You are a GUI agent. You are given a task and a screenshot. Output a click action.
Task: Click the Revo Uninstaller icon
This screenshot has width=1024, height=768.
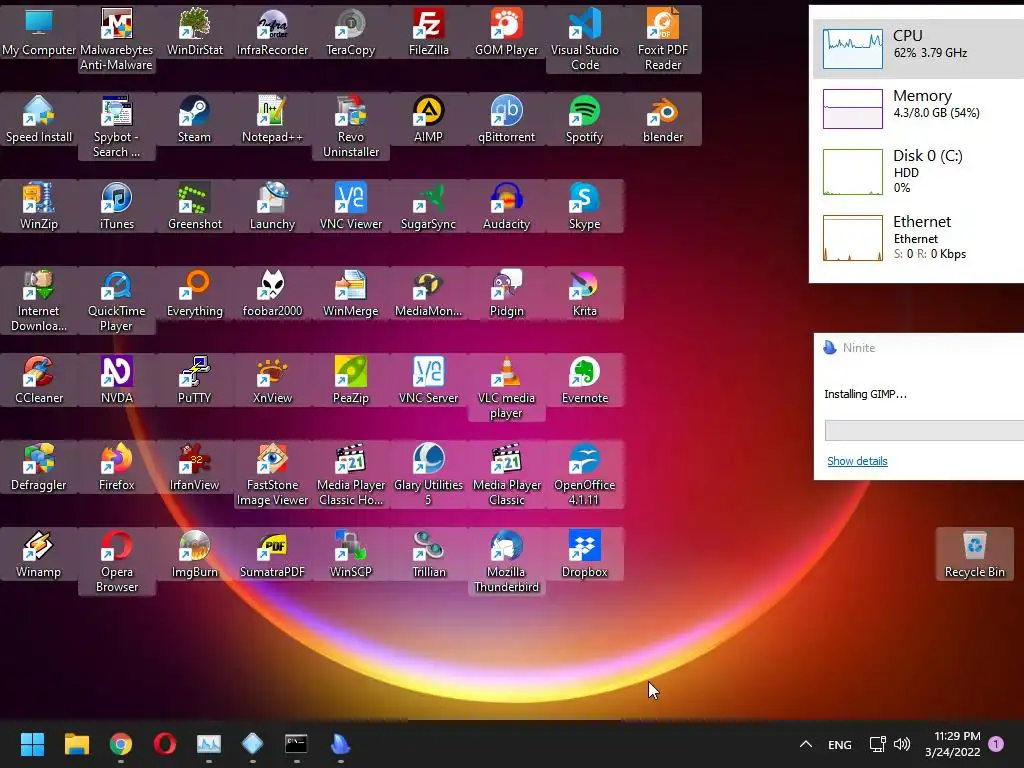point(351,126)
